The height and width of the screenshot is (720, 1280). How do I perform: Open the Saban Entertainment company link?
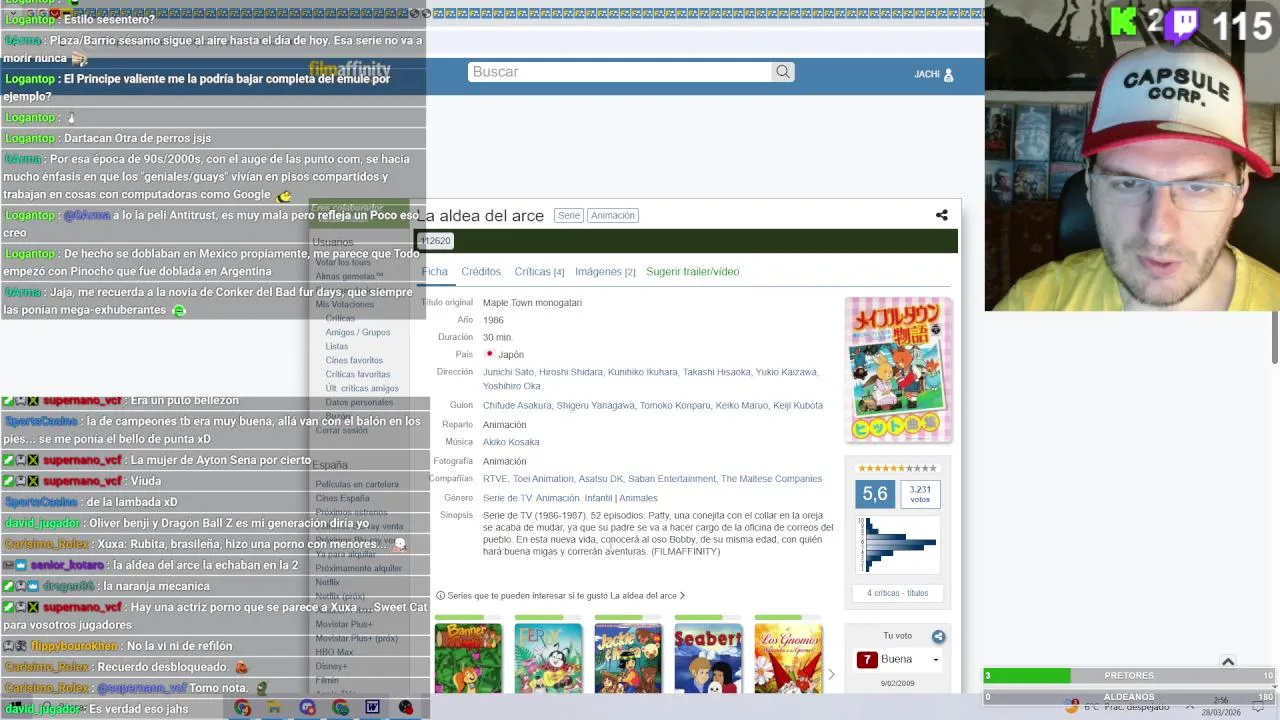pyautogui.click(x=672, y=479)
